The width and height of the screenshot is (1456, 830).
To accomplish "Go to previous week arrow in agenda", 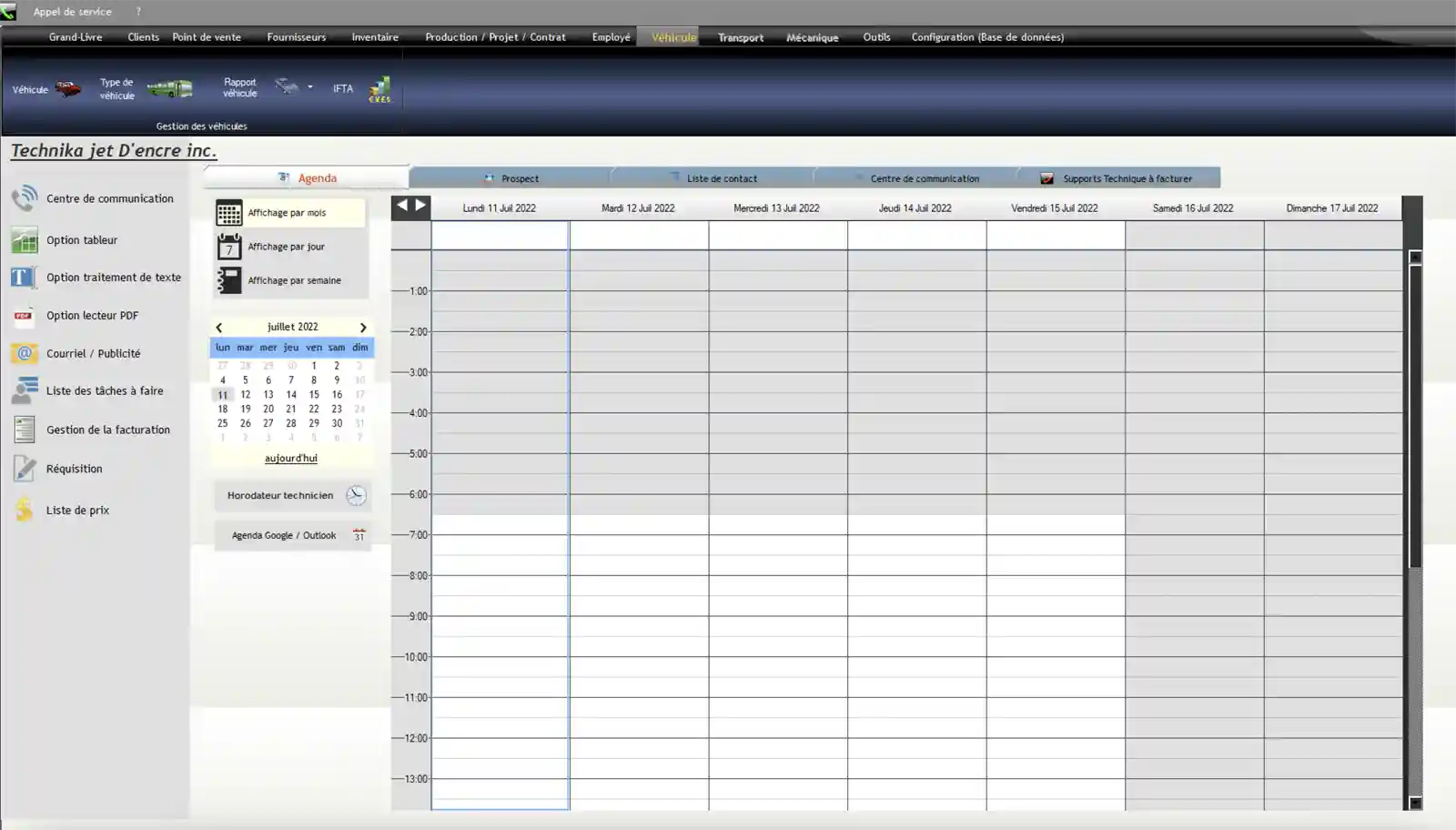I will coord(402,205).
